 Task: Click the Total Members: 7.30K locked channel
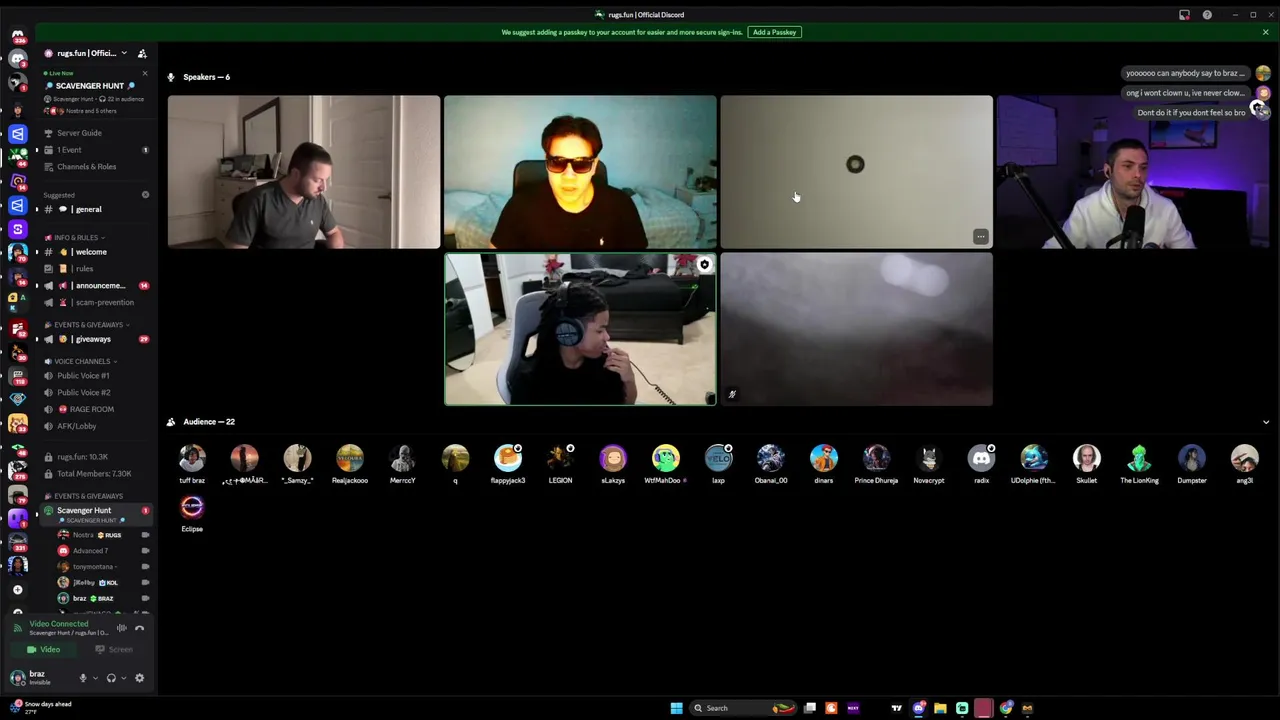point(94,473)
